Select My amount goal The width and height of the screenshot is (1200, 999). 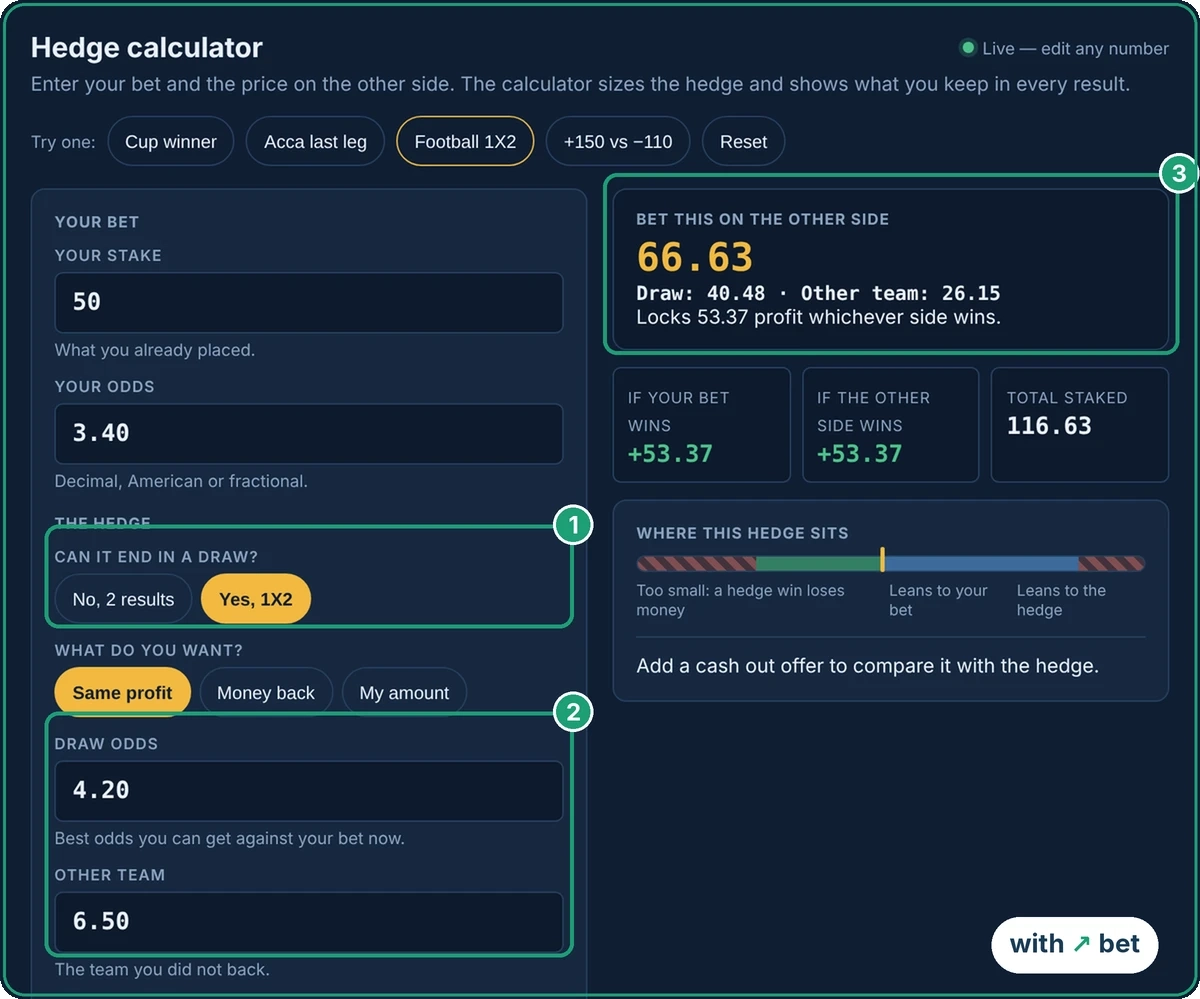404,692
